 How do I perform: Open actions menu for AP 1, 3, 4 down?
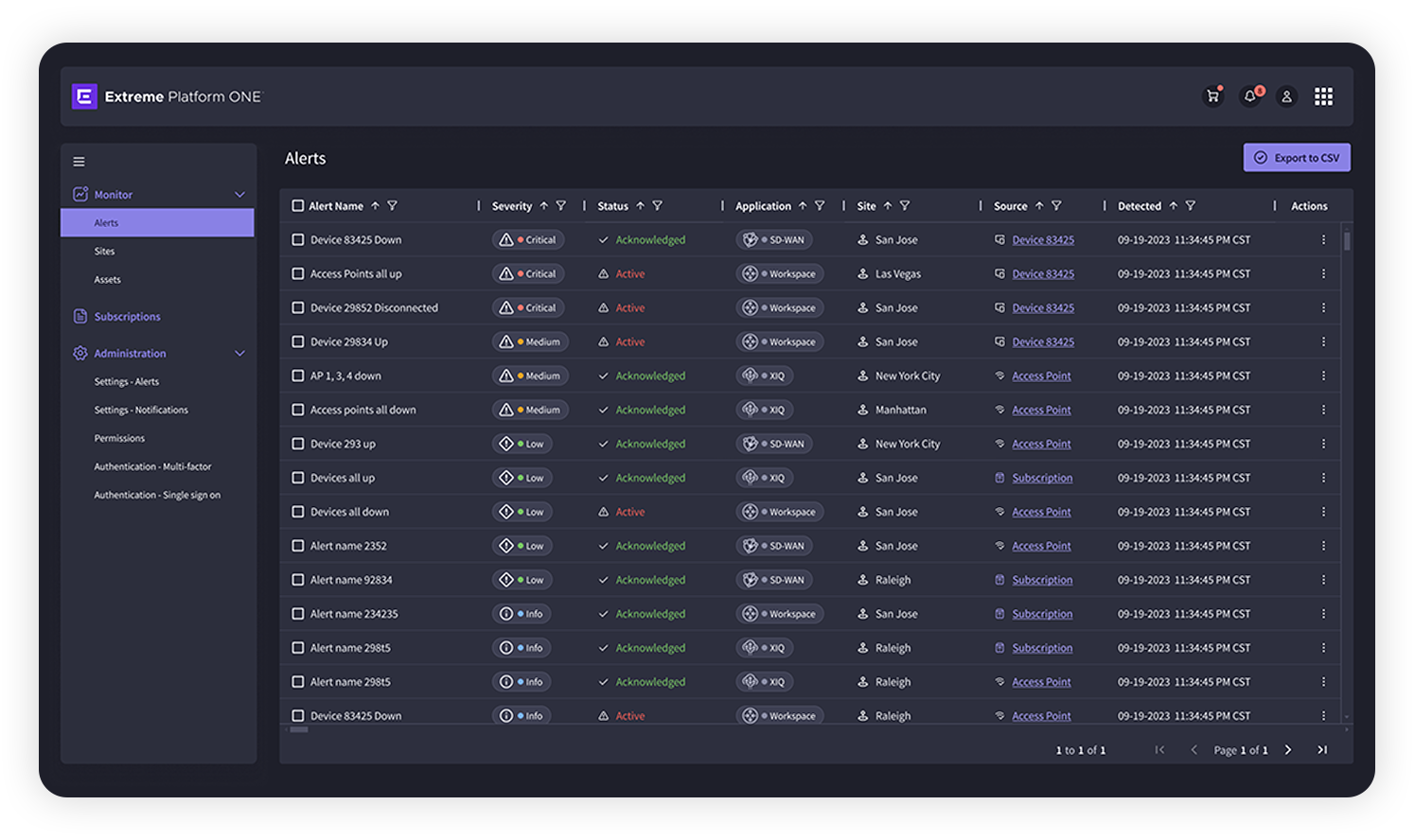pyautogui.click(x=1323, y=376)
